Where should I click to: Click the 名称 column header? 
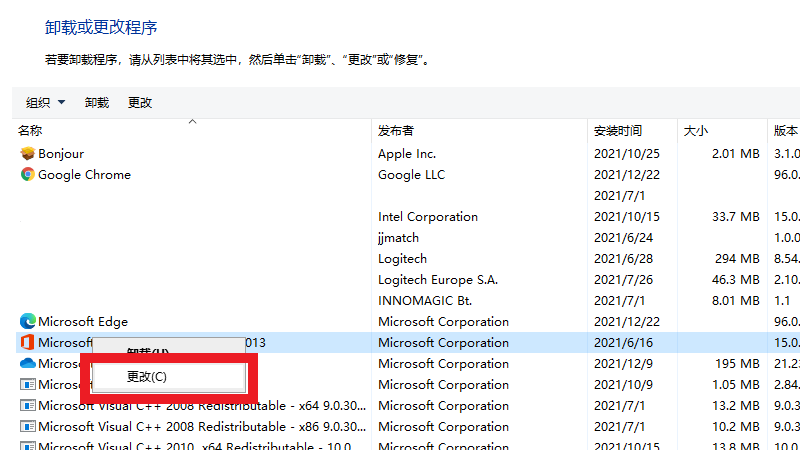(30, 131)
